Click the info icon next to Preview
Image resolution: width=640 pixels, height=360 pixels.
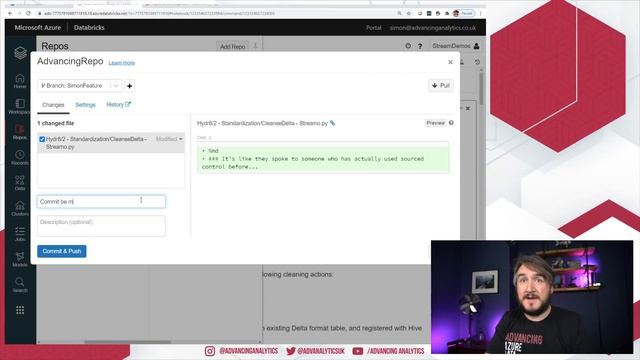point(451,122)
